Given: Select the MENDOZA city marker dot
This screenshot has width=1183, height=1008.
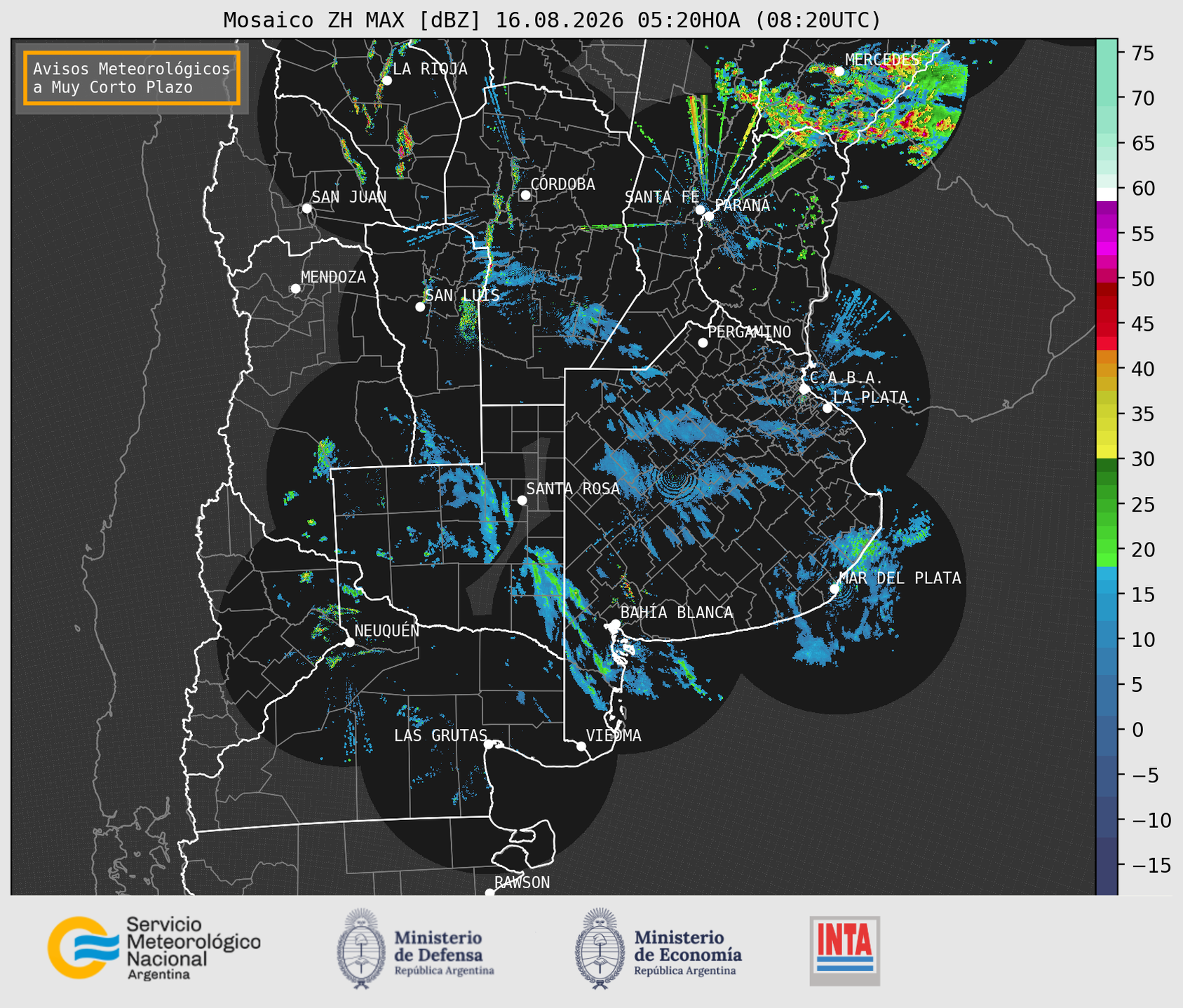Looking at the screenshot, I should [x=295, y=289].
